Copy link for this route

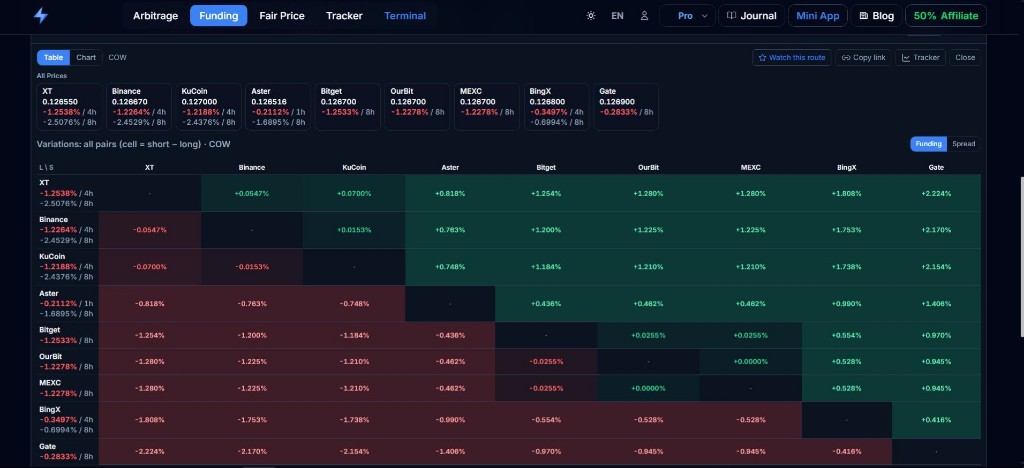pos(863,57)
